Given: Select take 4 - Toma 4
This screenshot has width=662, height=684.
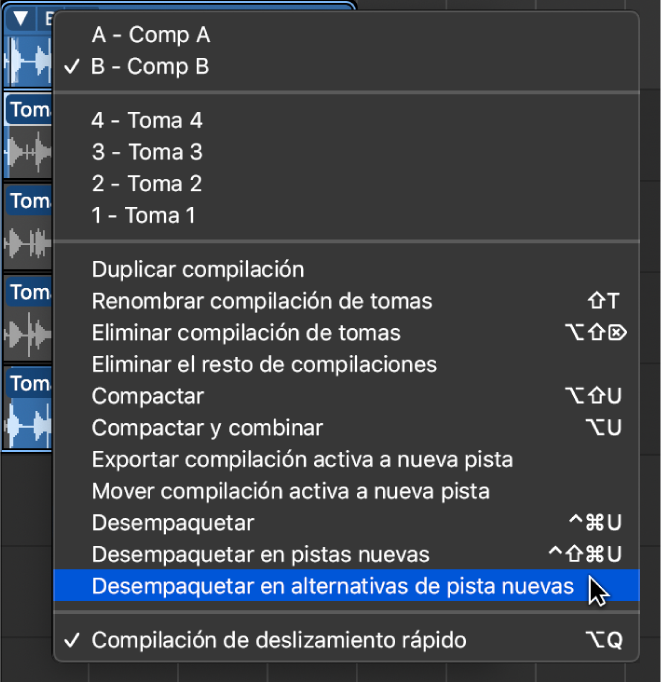Looking at the screenshot, I should pos(147,121).
